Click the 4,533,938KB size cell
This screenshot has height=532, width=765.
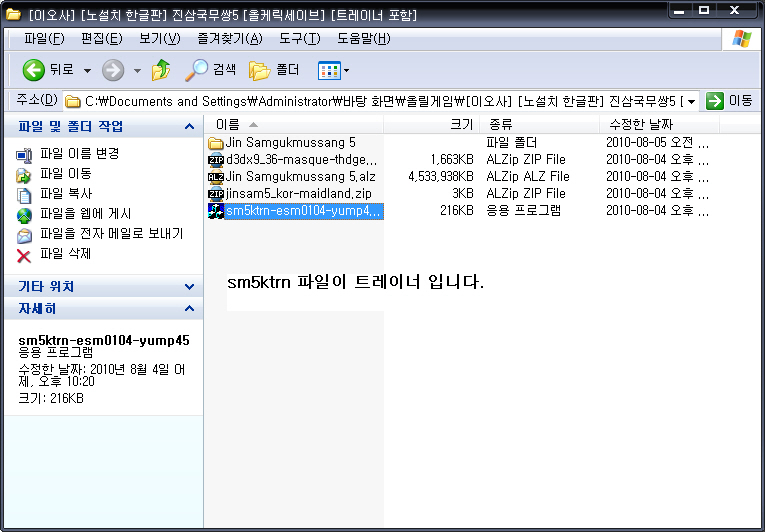coord(441,176)
